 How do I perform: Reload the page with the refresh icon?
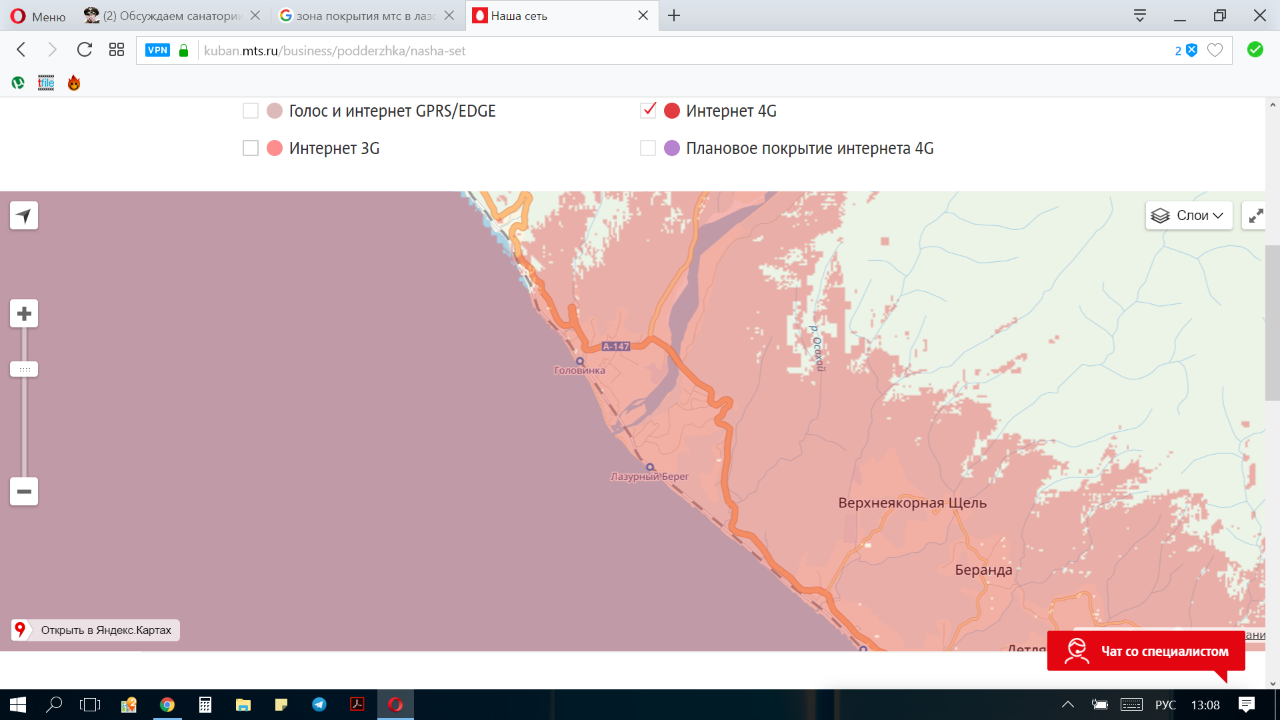(x=84, y=50)
